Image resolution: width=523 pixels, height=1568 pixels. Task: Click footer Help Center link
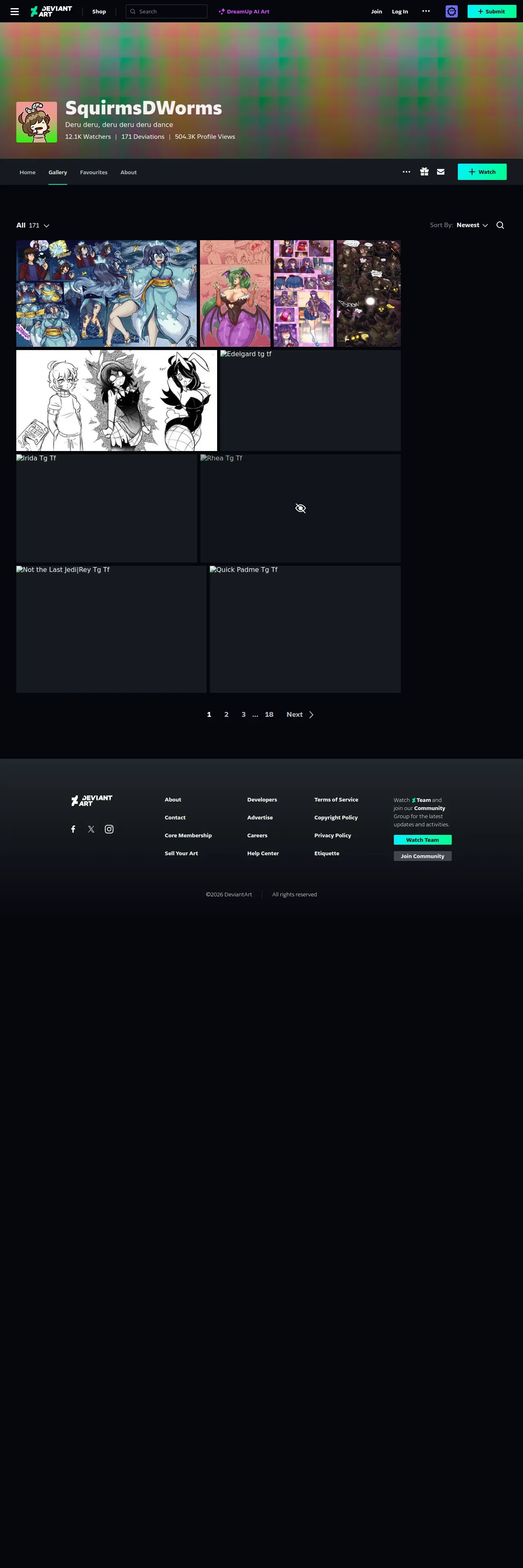[263, 853]
